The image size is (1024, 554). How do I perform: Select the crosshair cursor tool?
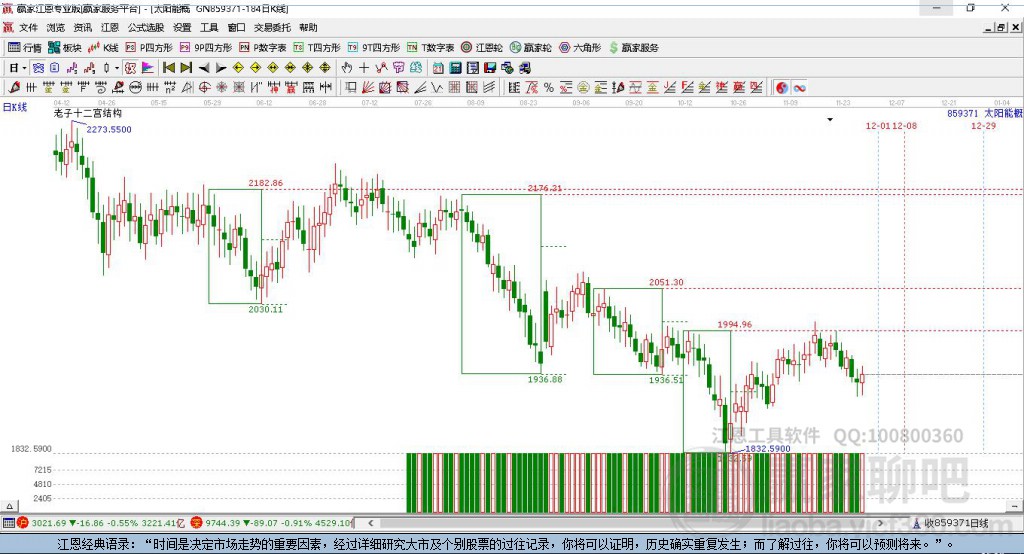pos(364,67)
